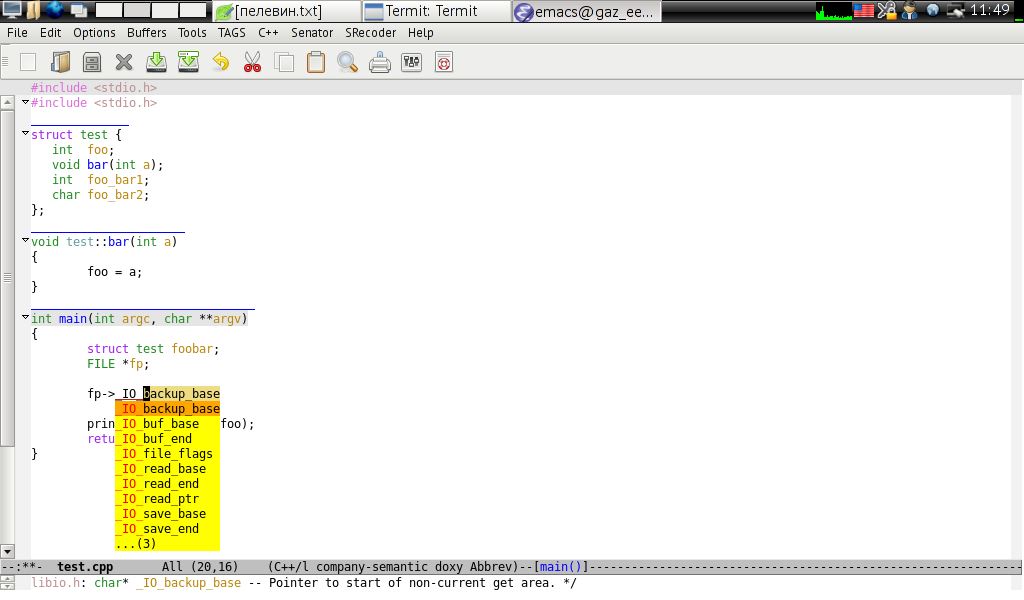Viewport: 1024px width, 600px height.
Task: Click the [main()] function indicator in mode line
Action: click(560, 567)
